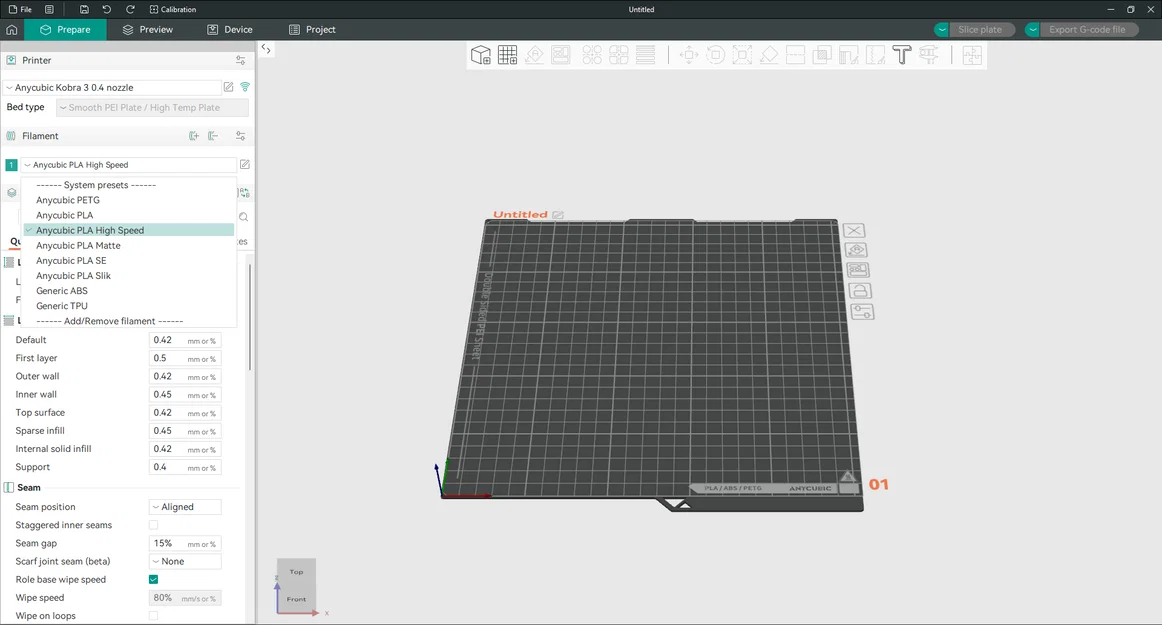Click the plate lock icon

860,291
